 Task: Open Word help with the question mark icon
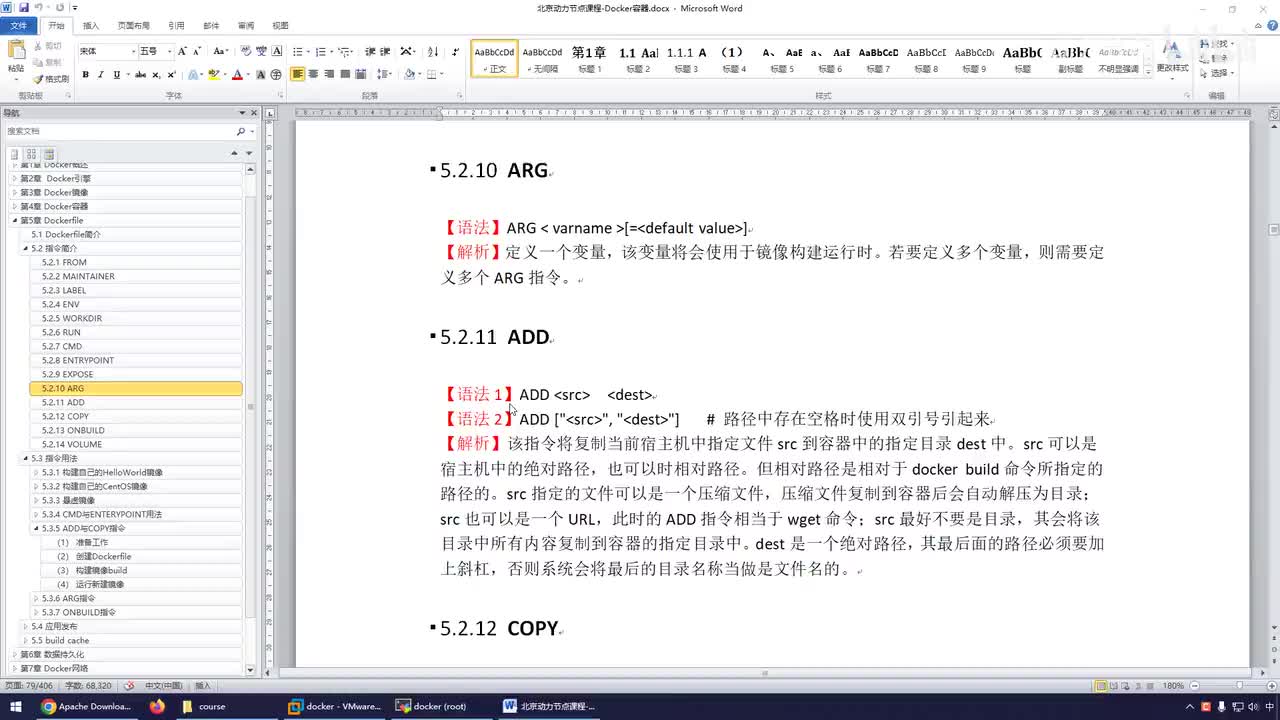tap(1271, 26)
